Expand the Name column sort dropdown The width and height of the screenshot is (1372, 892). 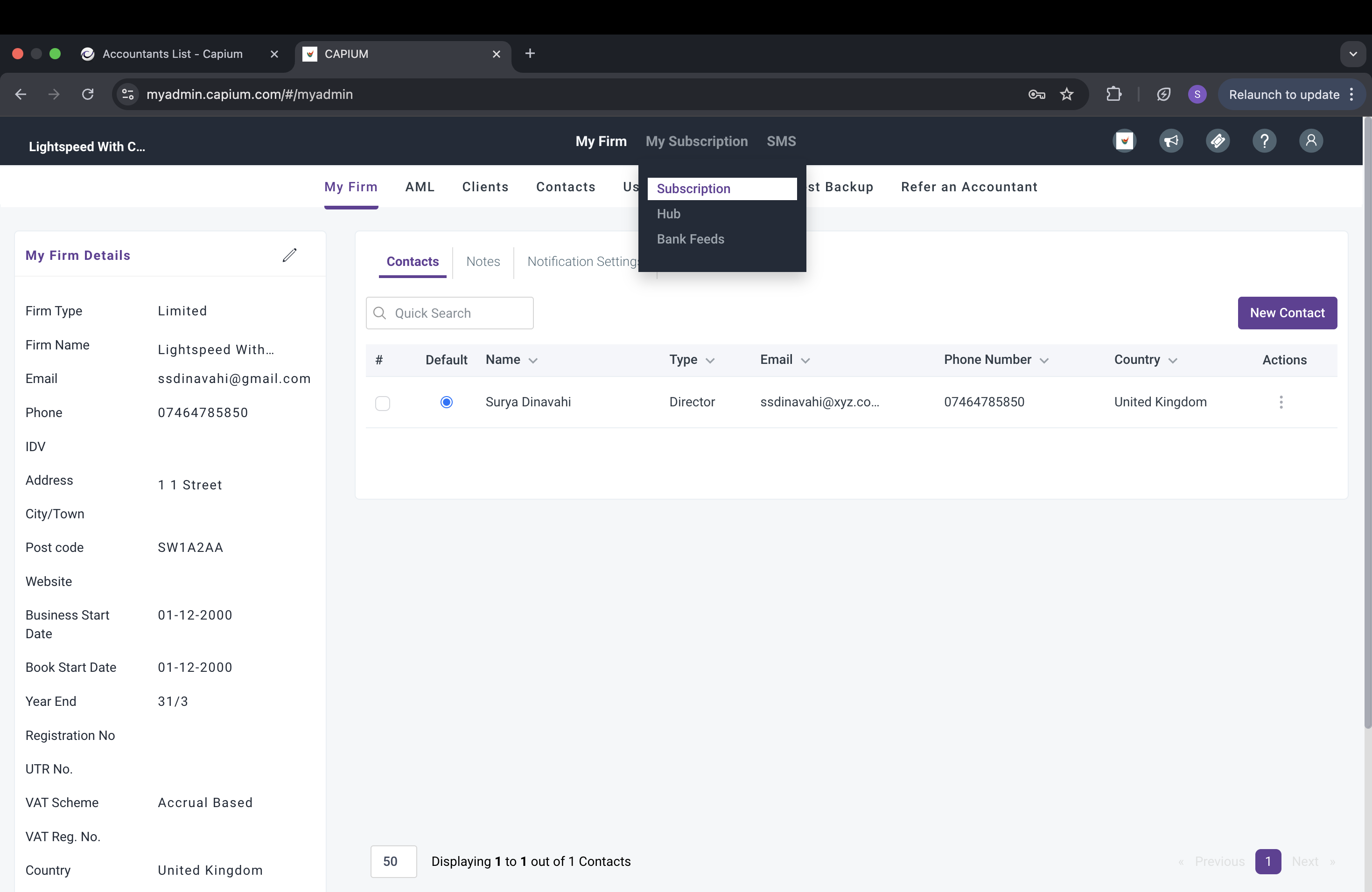click(533, 361)
